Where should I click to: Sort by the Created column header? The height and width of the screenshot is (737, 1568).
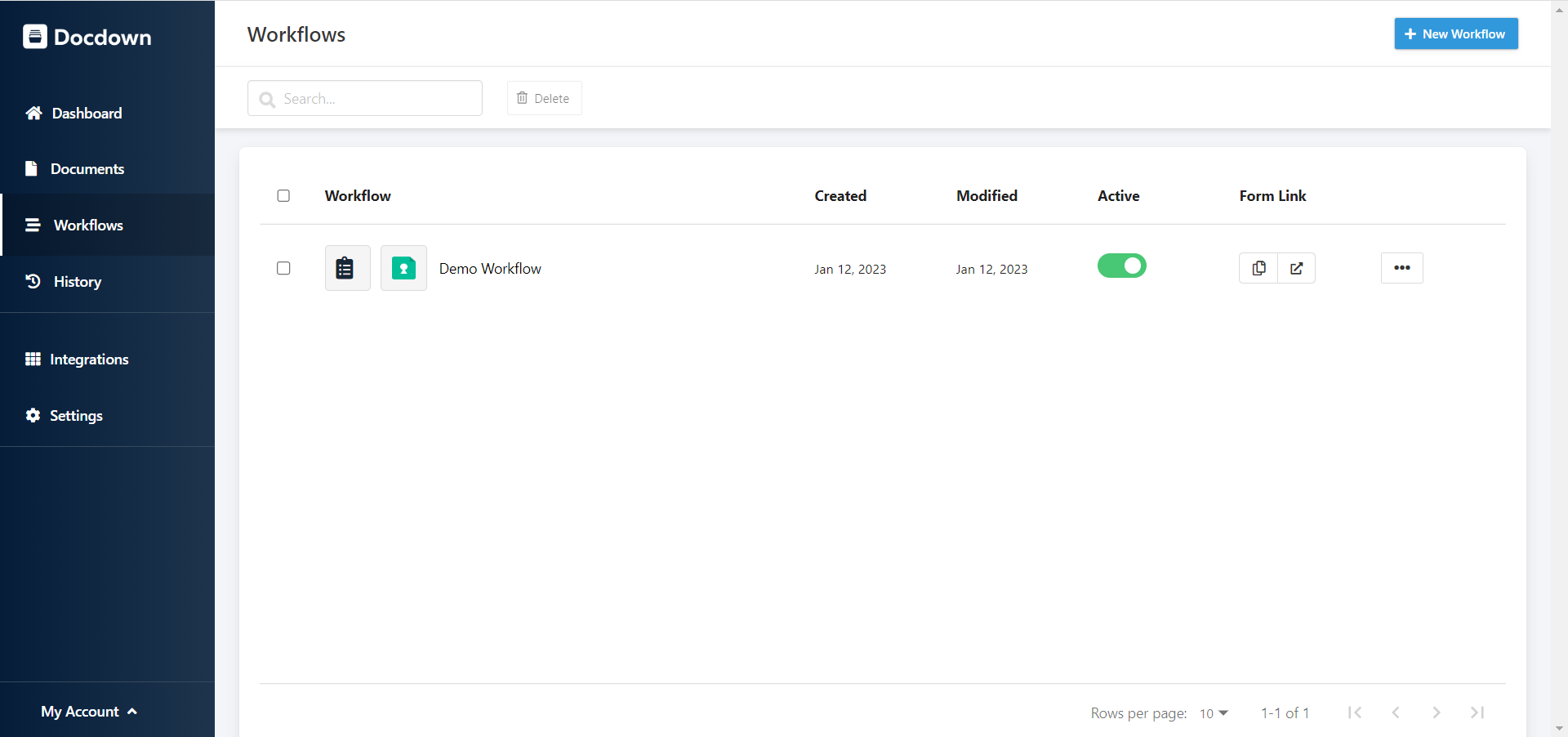click(x=840, y=195)
